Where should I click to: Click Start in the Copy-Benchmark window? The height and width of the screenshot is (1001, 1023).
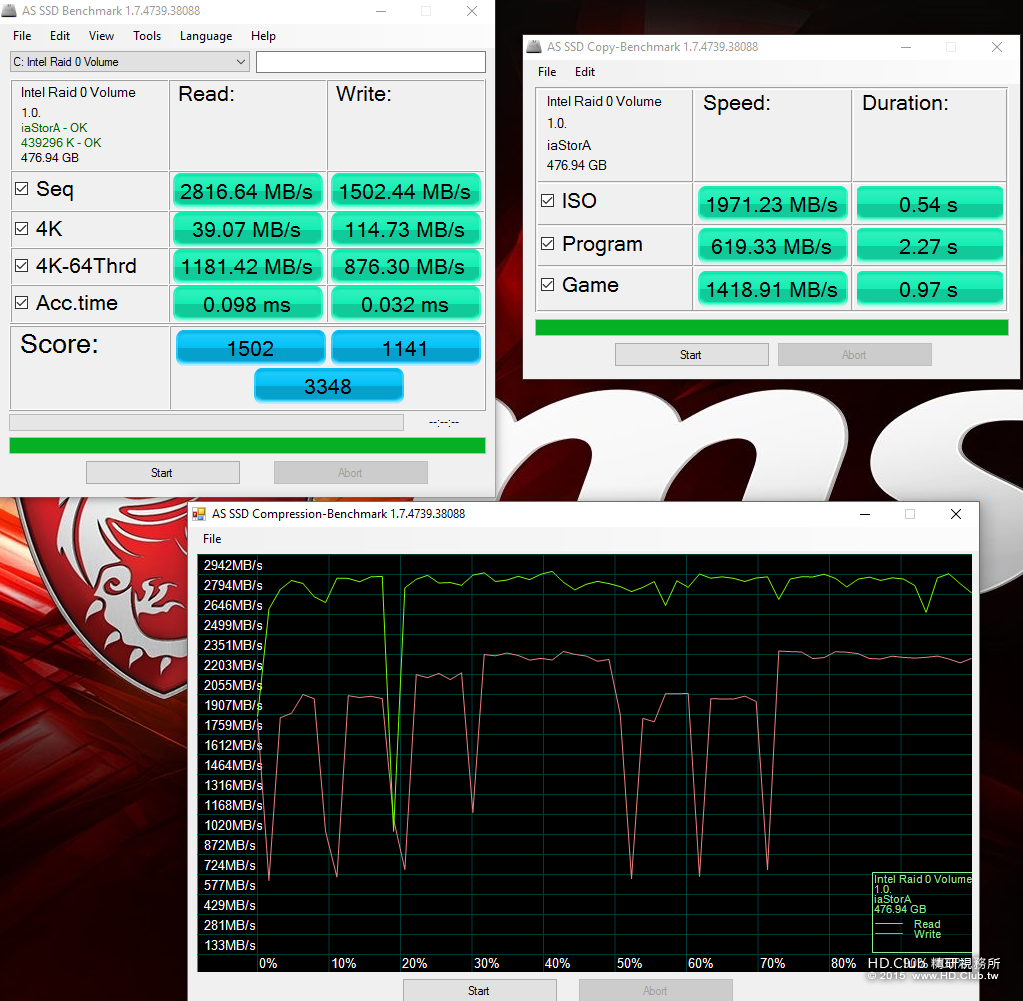point(692,355)
